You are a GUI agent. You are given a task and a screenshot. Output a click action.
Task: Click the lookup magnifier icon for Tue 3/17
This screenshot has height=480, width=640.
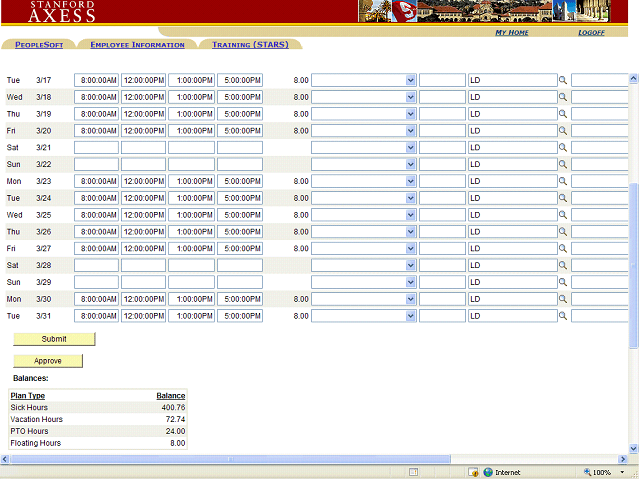pyautogui.click(x=563, y=80)
